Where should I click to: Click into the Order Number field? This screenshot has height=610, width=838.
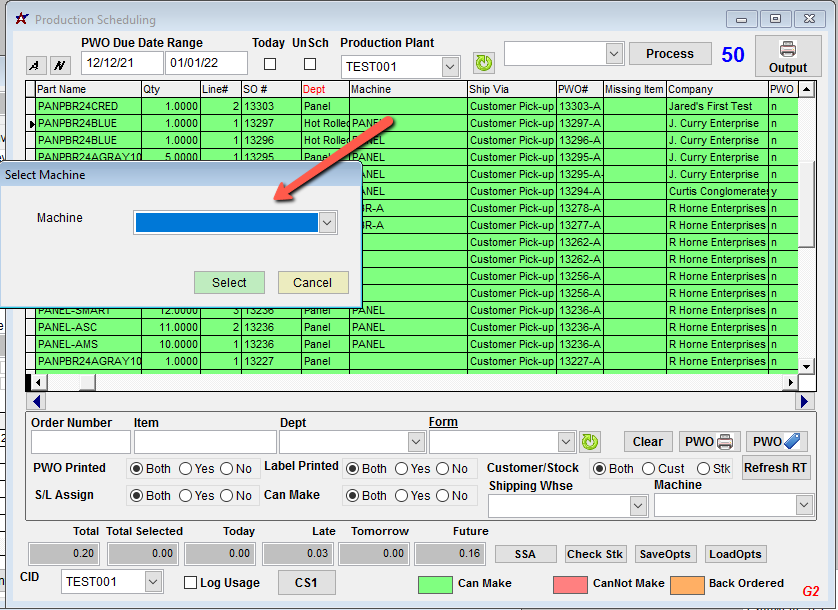(80, 442)
